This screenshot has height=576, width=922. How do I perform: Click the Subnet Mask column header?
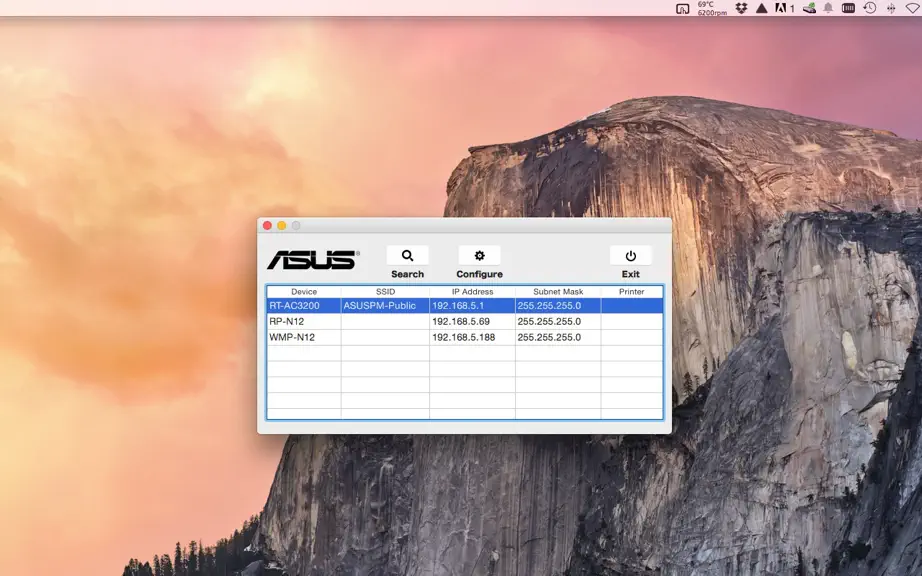pyautogui.click(x=558, y=292)
